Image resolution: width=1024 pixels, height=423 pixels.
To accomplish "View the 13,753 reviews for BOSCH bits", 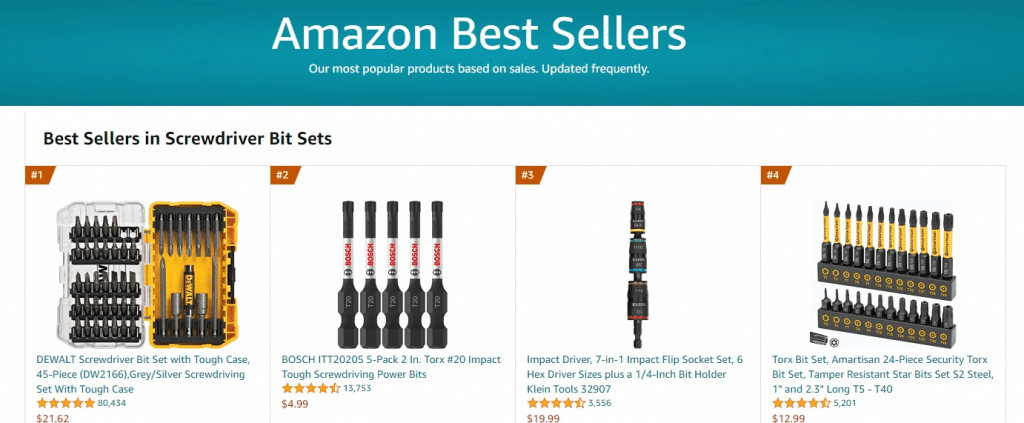I will 357,388.
